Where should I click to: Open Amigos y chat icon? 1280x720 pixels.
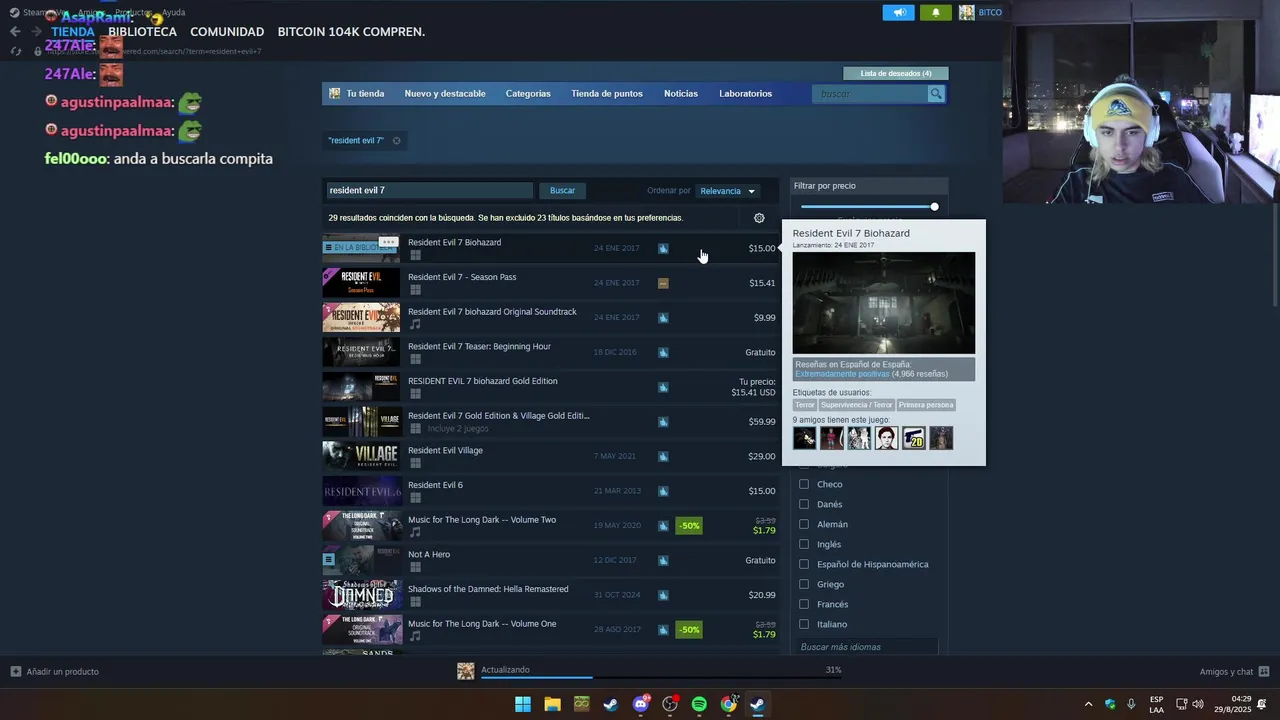[1264, 671]
